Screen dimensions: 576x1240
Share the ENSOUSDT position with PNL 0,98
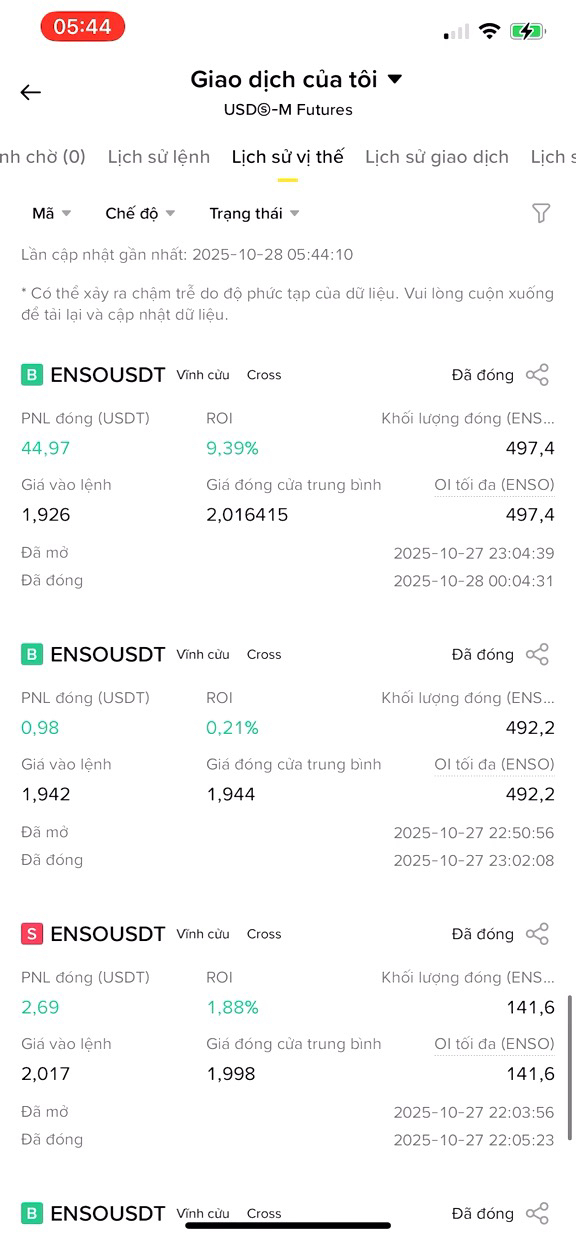538,655
